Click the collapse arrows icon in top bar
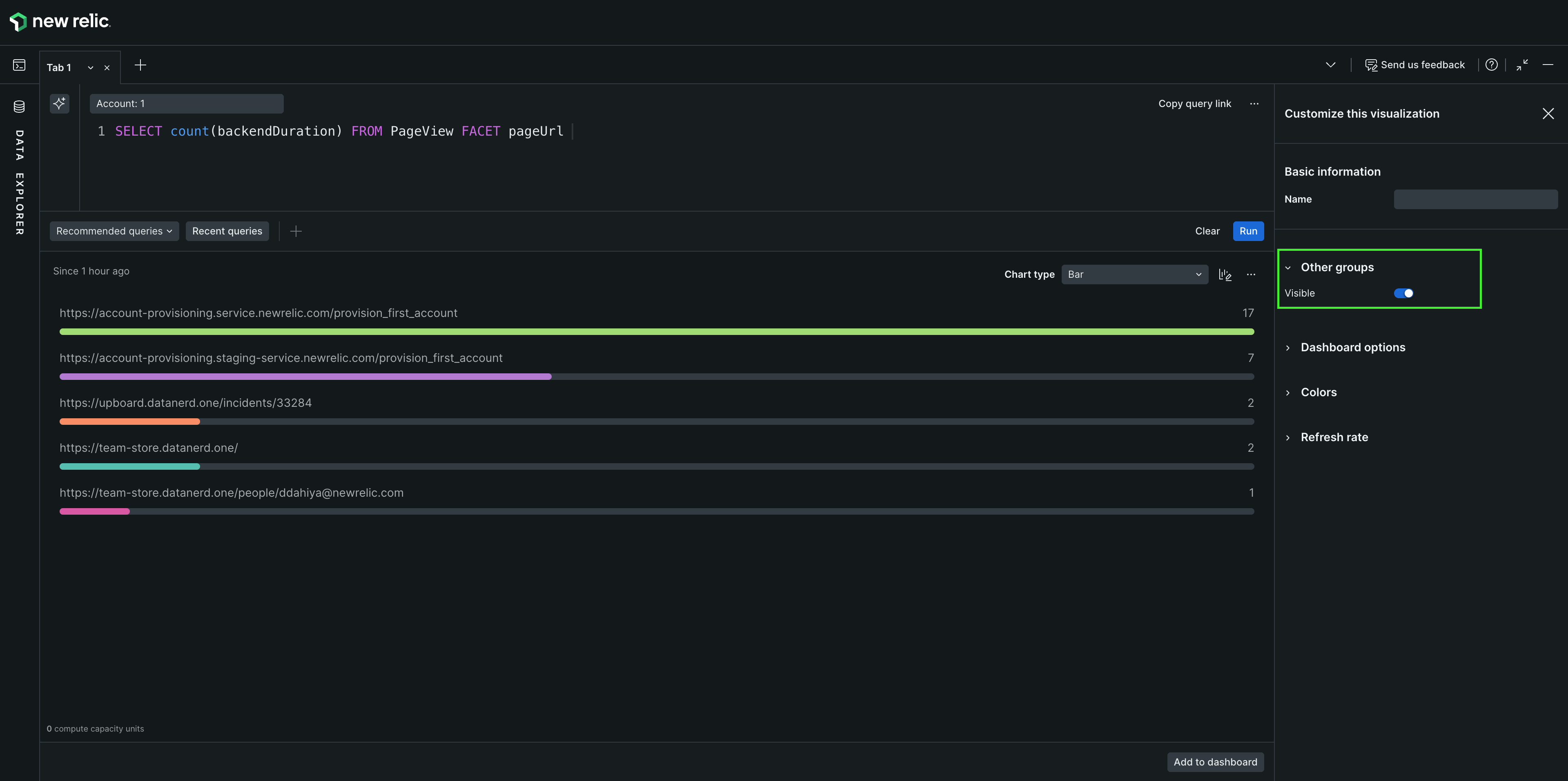The width and height of the screenshot is (1568, 781). click(x=1522, y=65)
